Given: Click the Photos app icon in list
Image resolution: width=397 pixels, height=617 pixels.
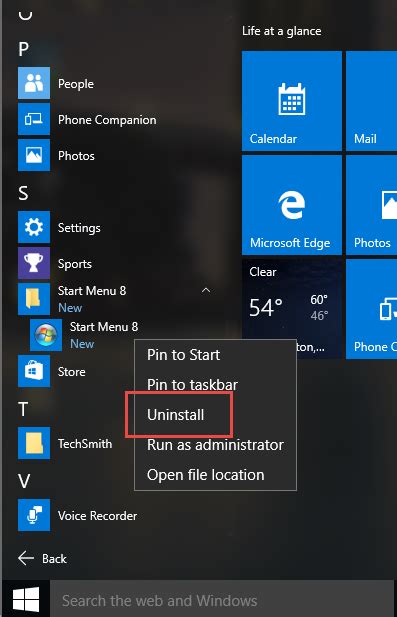Looking at the screenshot, I should pos(34,155).
